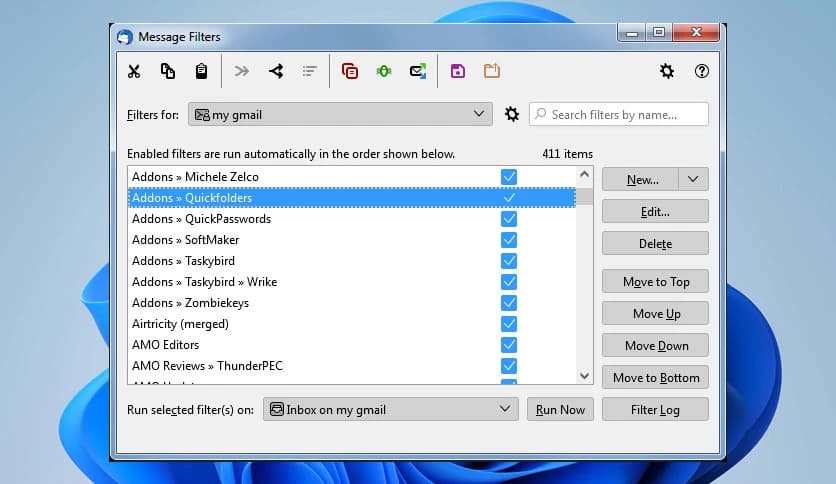836x484 pixels.
Task: Click the double chevron toolbar icon
Action: [x=242, y=71]
